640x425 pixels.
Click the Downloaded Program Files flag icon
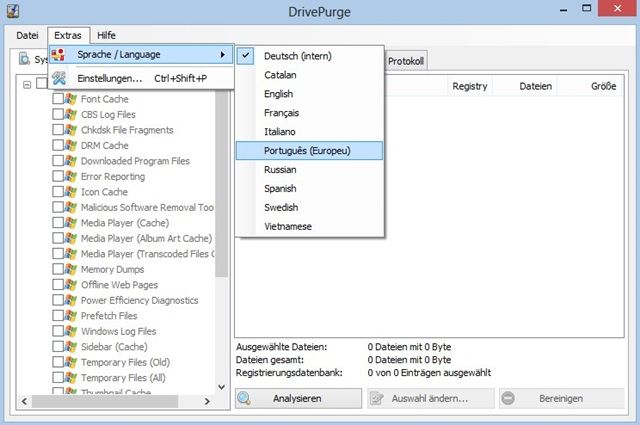pos(71,161)
